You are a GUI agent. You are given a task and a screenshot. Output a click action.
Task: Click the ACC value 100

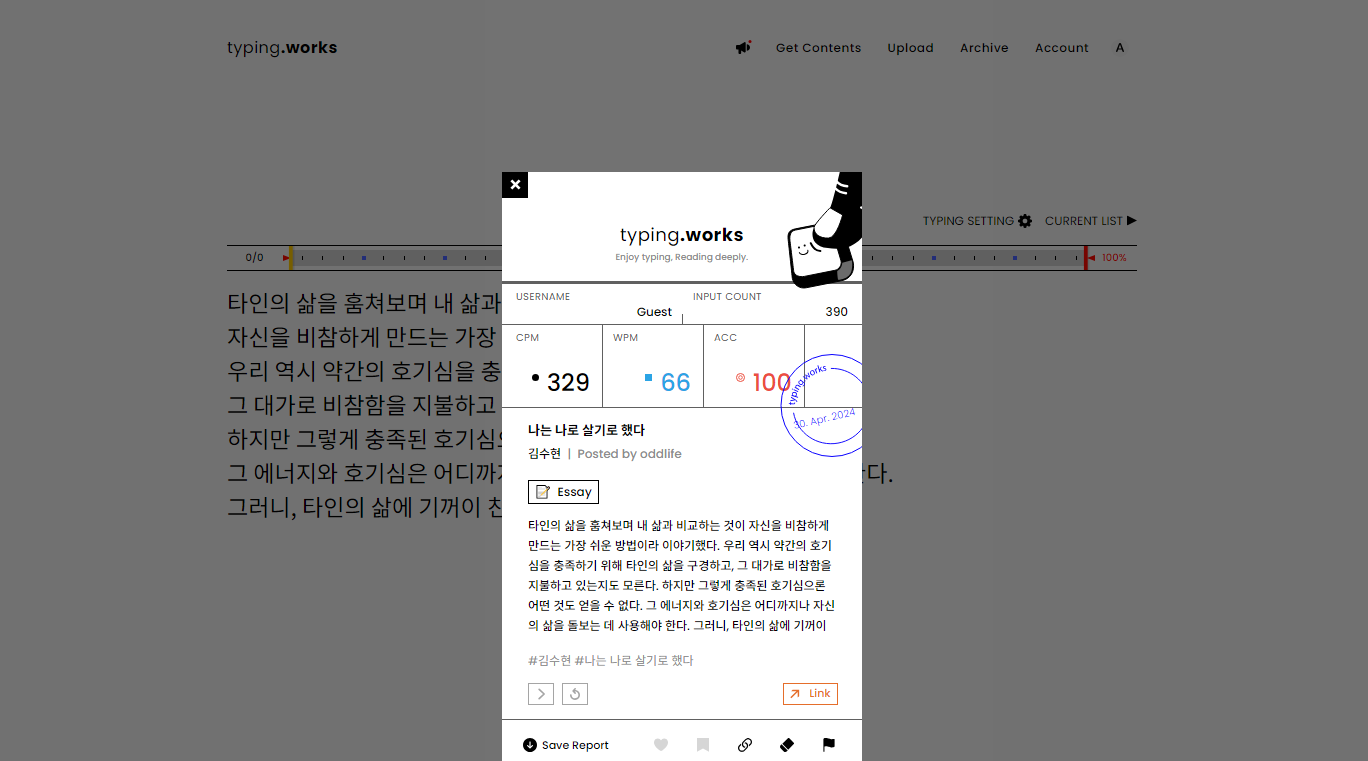771,383
